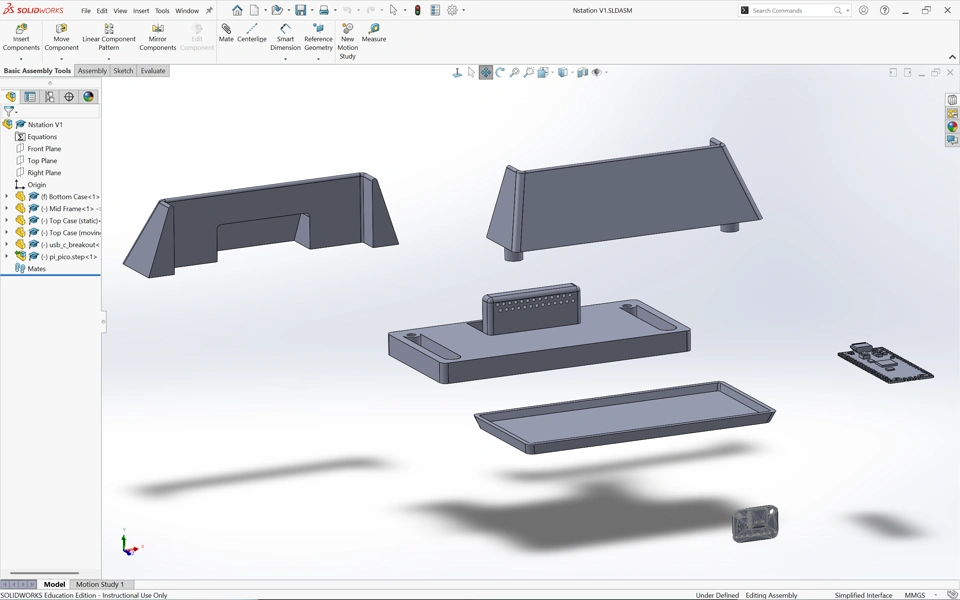The image size is (960, 600).
Task: Select the Centerline sketch tool
Action: 252,33
